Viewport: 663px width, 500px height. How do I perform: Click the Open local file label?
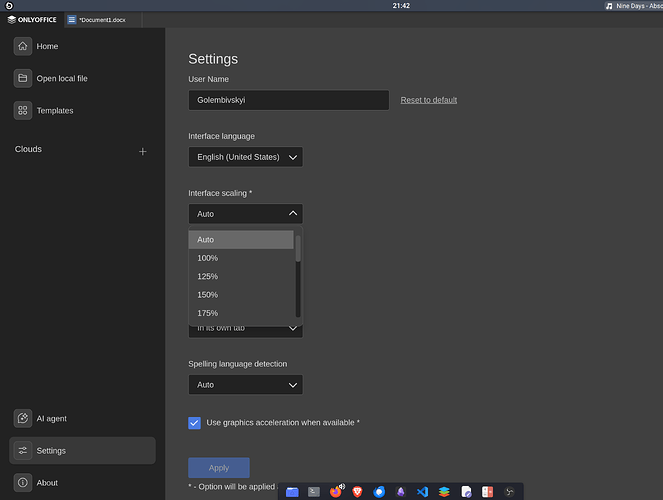[x=62, y=78]
